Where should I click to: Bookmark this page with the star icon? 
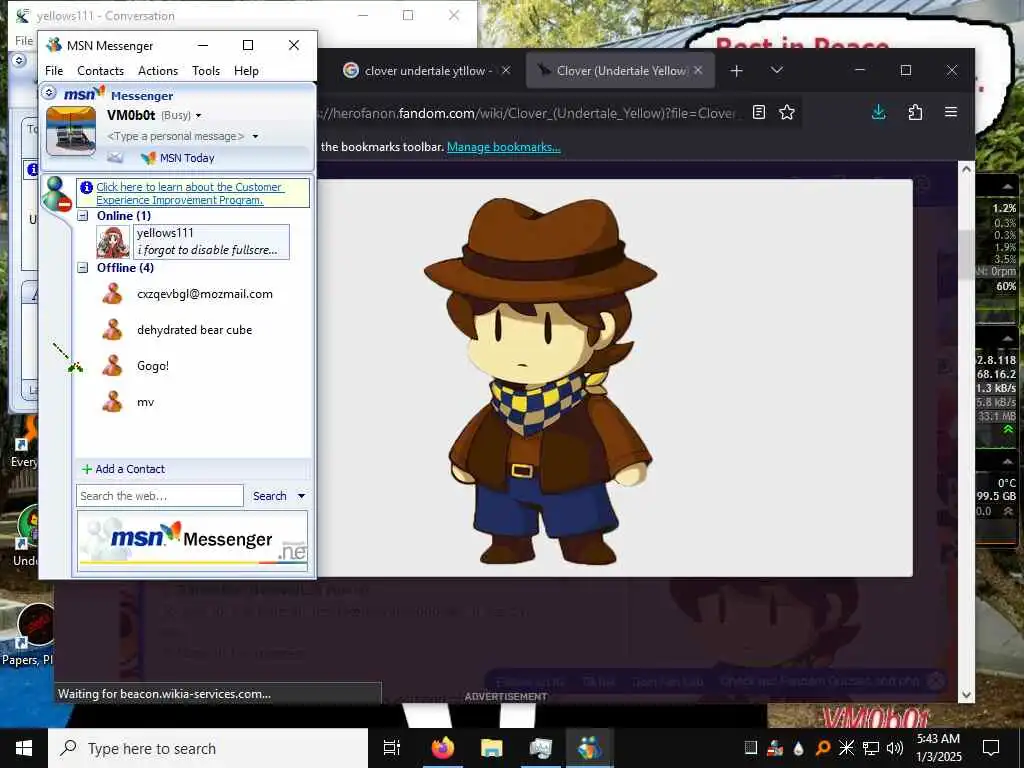pos(787,112)
